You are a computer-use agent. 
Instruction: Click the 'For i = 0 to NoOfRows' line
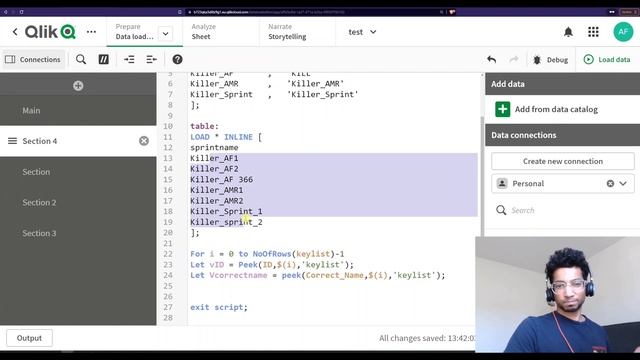[267, 254]
